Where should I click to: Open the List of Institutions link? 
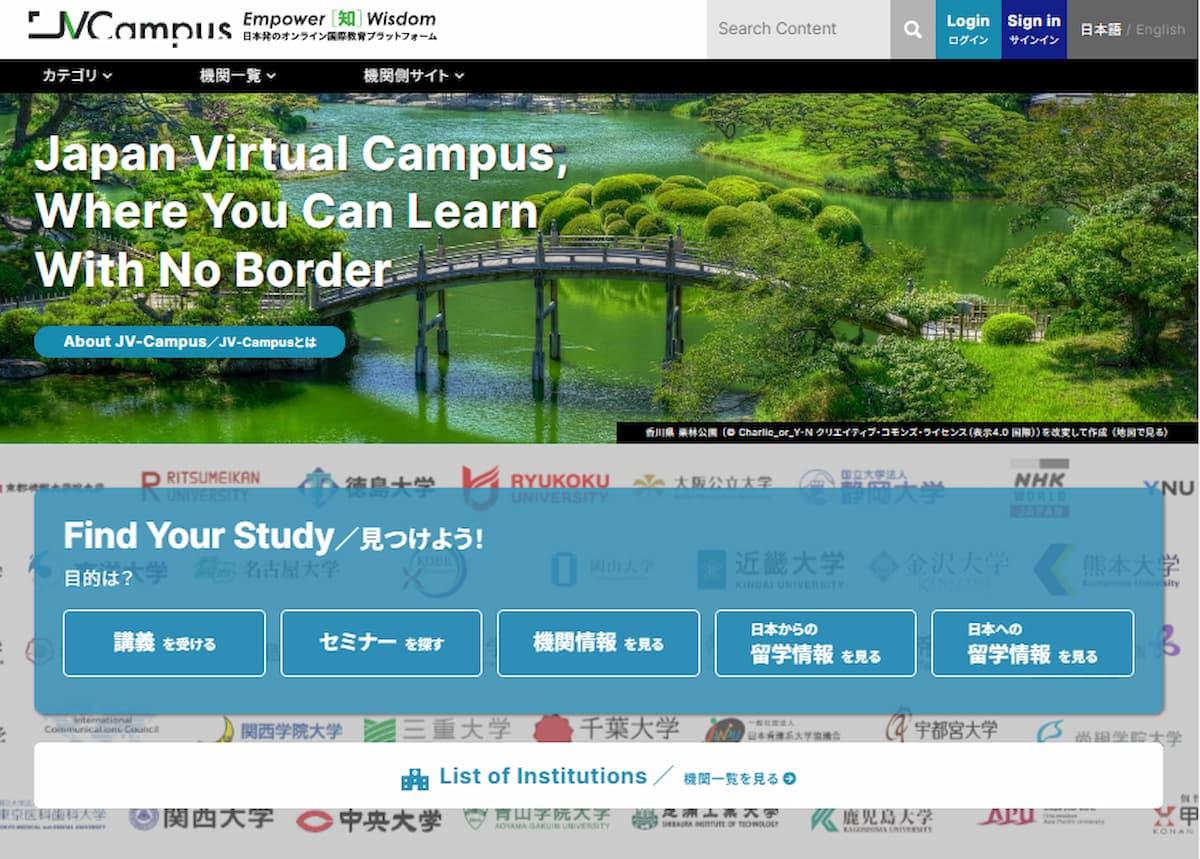tap(543, 777)
